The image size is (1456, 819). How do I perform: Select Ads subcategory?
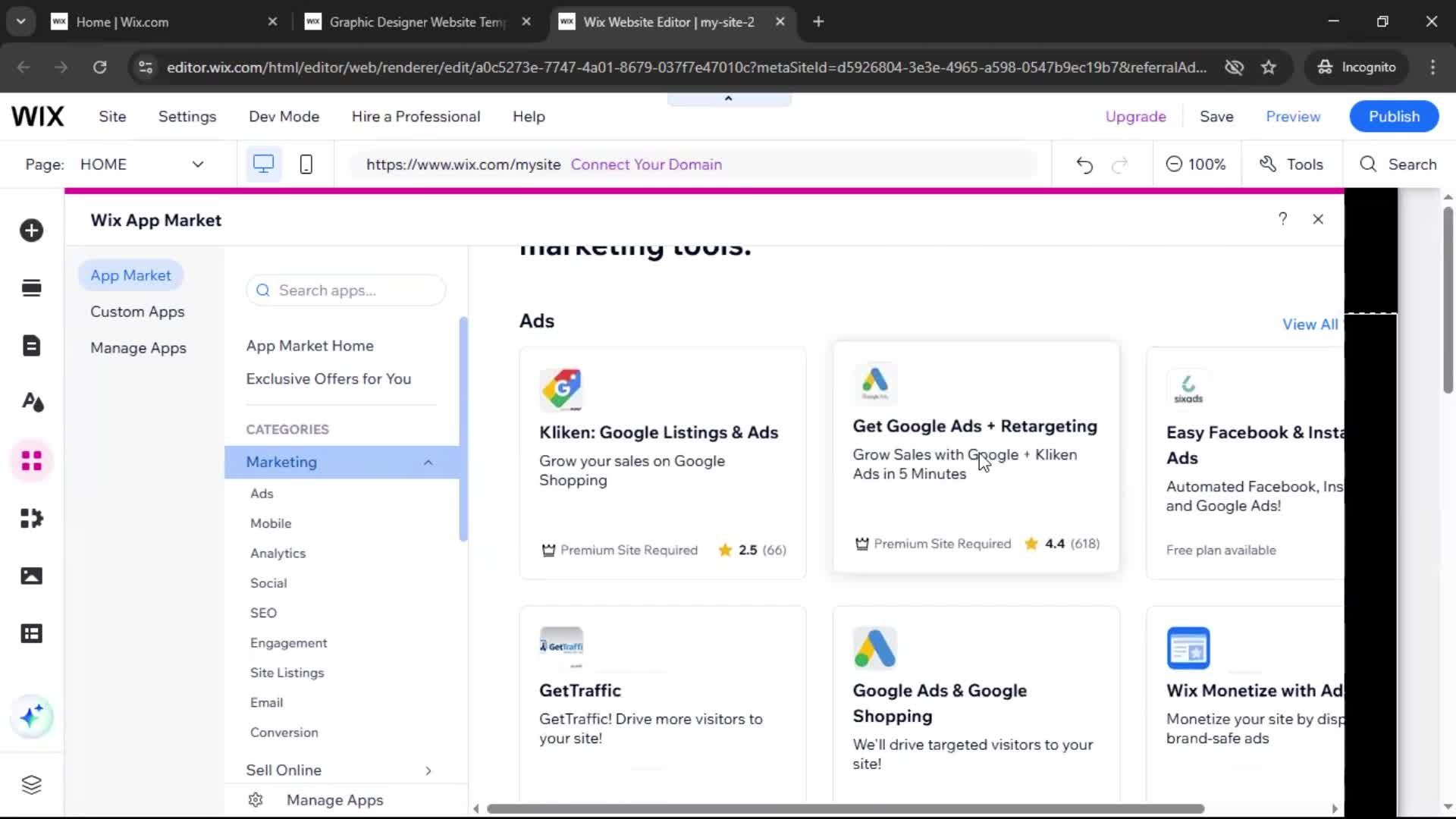pyautogui.click(x=262, y=494)
